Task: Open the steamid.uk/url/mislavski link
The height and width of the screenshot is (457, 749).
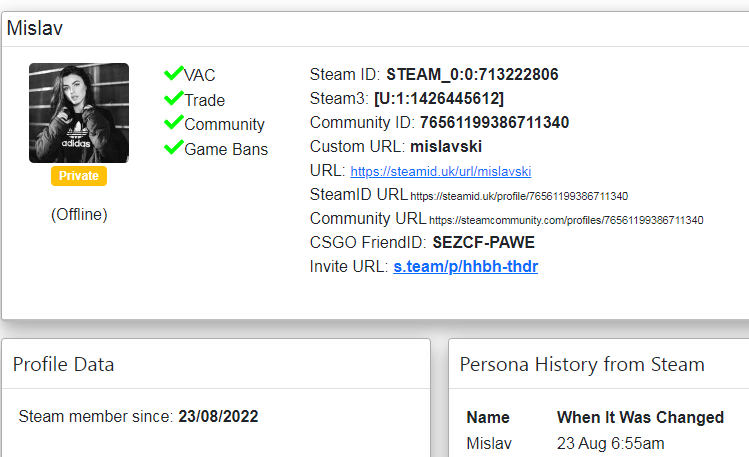Action: 440,171
